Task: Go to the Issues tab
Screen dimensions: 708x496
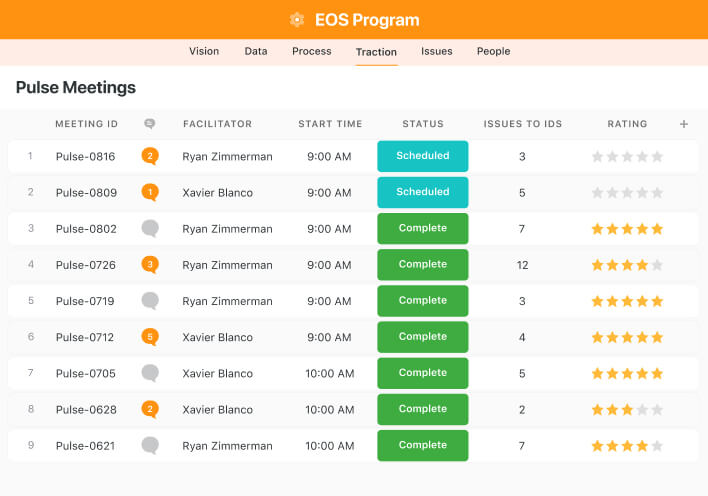Action: [x=437, y=51]
